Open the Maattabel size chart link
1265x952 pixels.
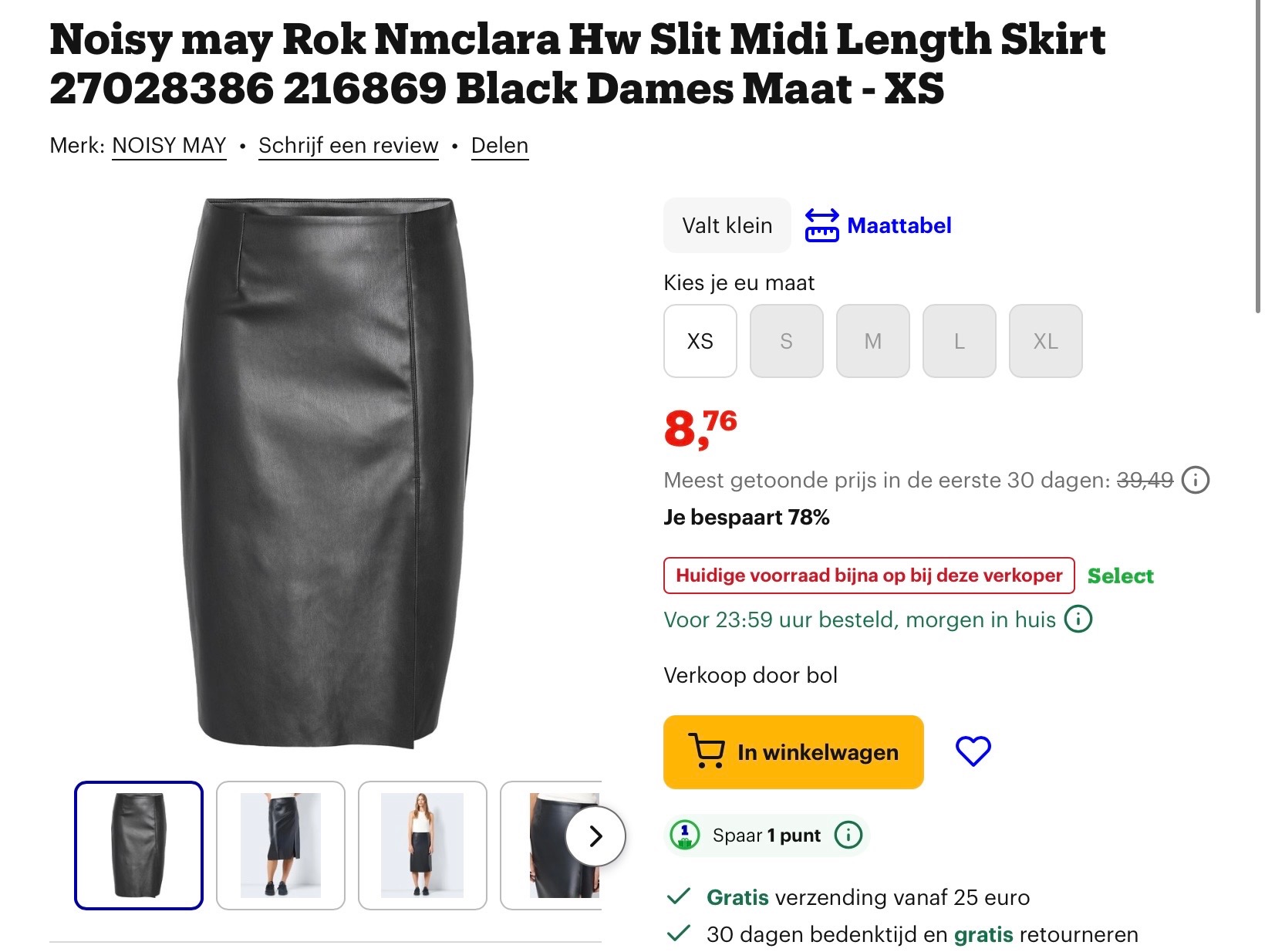[x=899, y=225]
